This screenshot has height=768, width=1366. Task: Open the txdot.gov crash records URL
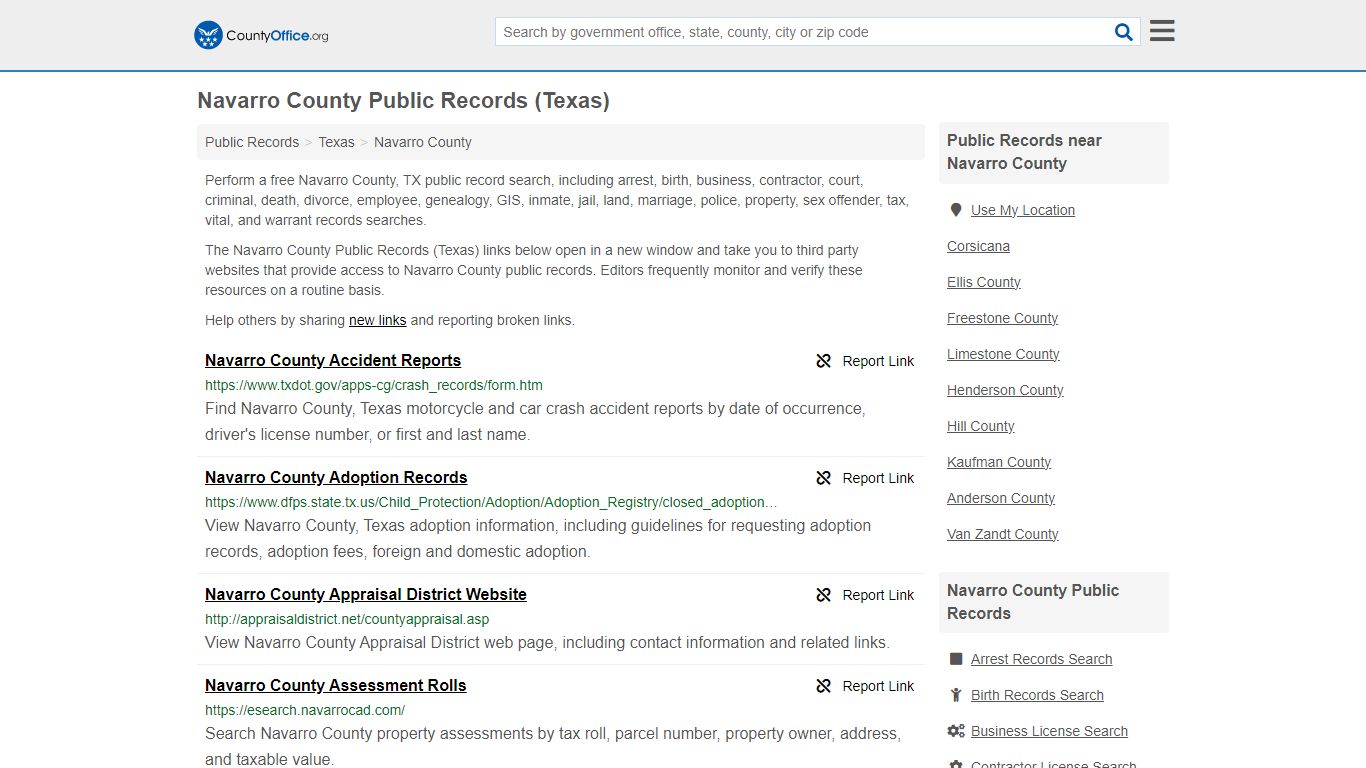[x=374, y=385]
